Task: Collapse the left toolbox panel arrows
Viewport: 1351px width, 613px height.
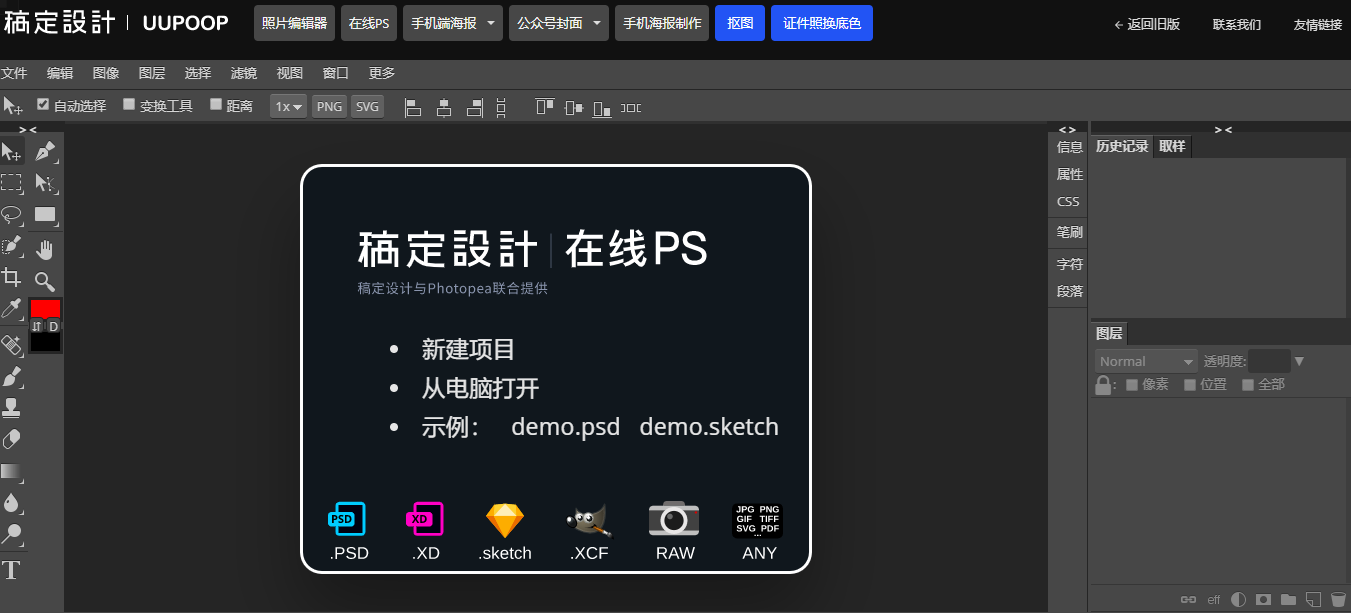Action: pyautogui.click(x=27, y=129)
